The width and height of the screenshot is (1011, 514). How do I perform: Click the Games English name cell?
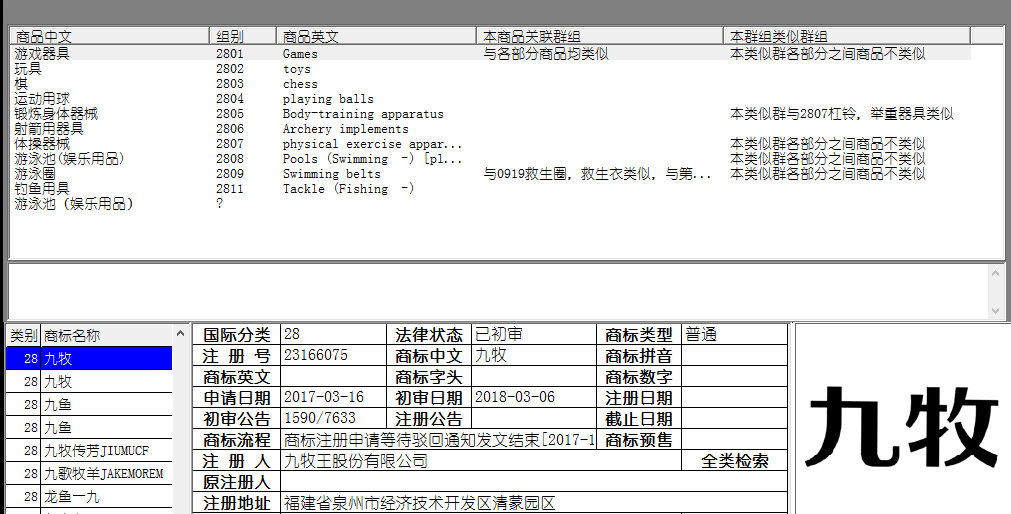[300, 54]
